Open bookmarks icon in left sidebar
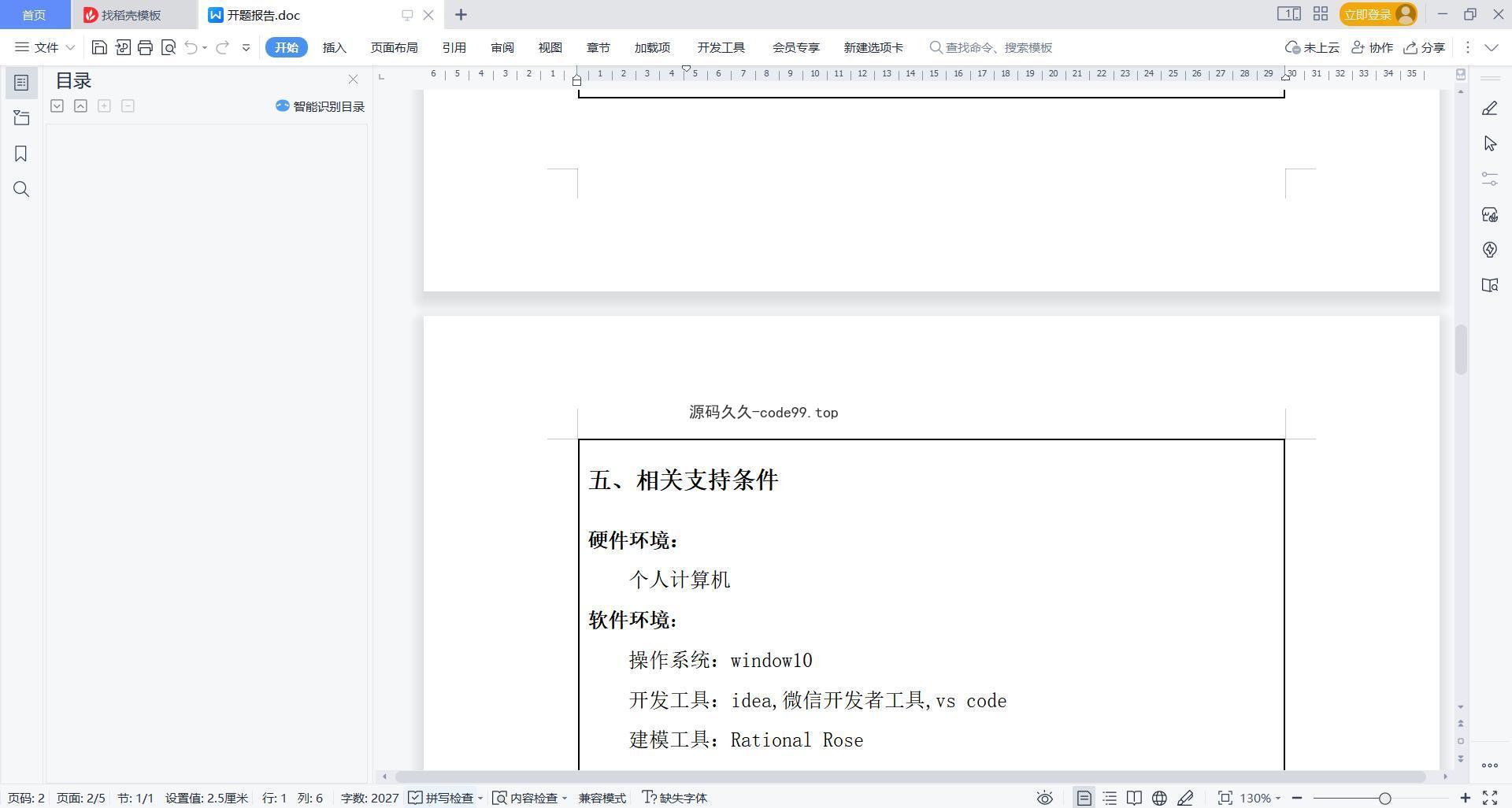Image resolution: width=1512 pixels, height=808 pixels. tap(21, 154)
